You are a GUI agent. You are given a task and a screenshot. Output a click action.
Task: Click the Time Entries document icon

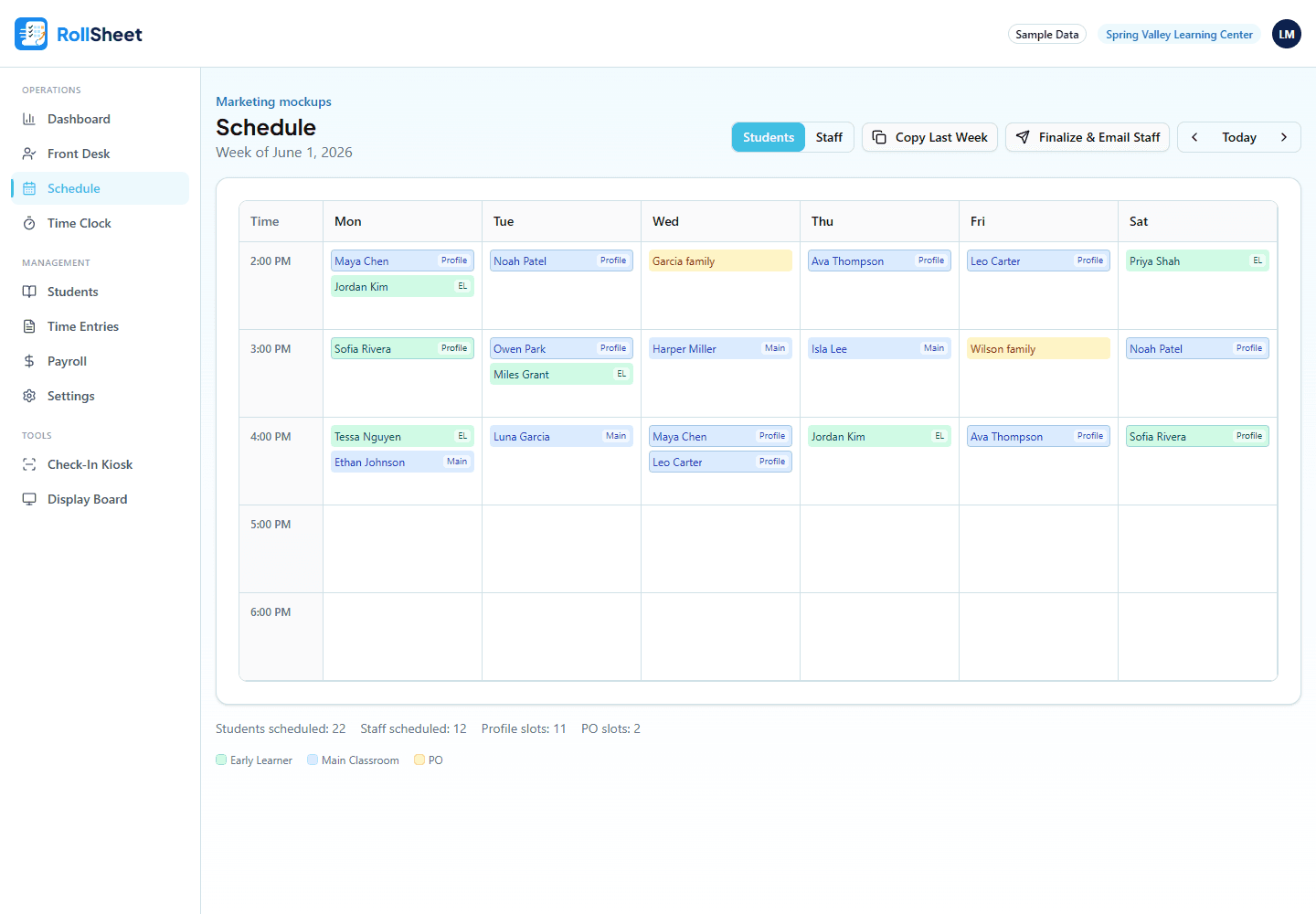click(x=29, y=326)
